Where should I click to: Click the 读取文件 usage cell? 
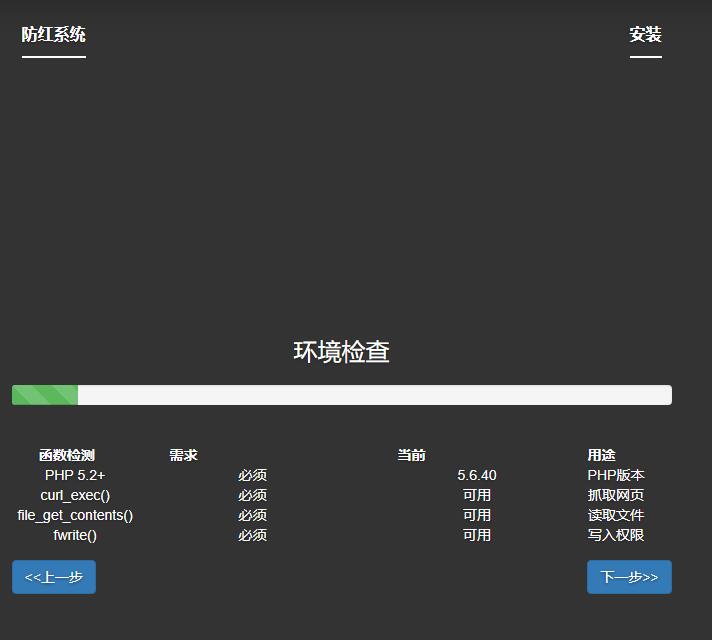[616, 515]
